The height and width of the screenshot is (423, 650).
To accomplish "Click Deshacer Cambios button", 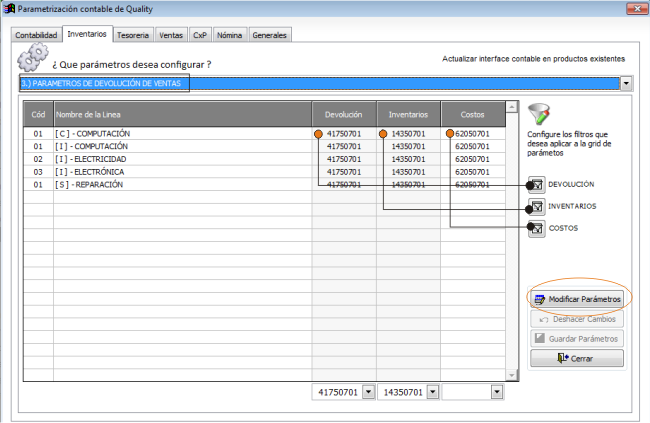I will pos(577,319).
